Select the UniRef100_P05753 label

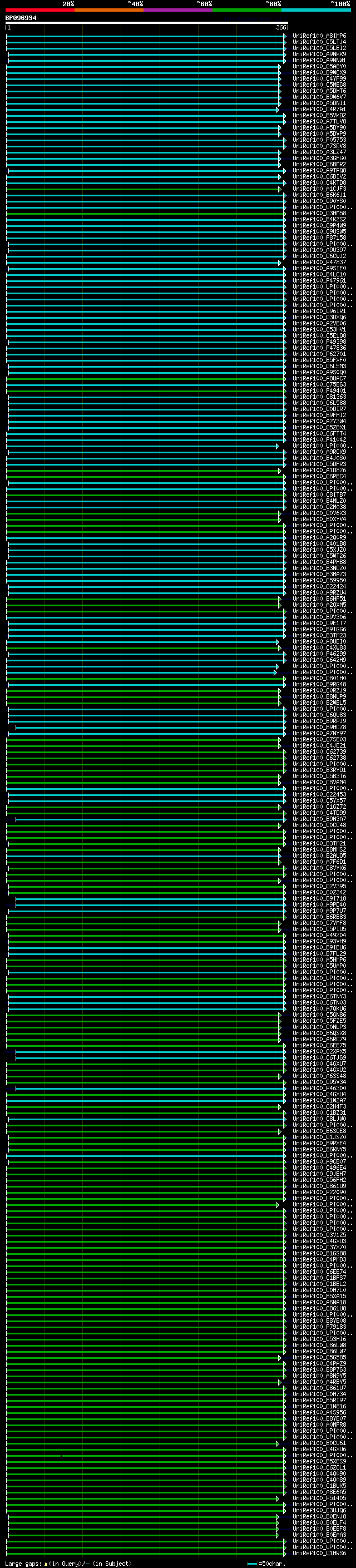click(319, 140)
